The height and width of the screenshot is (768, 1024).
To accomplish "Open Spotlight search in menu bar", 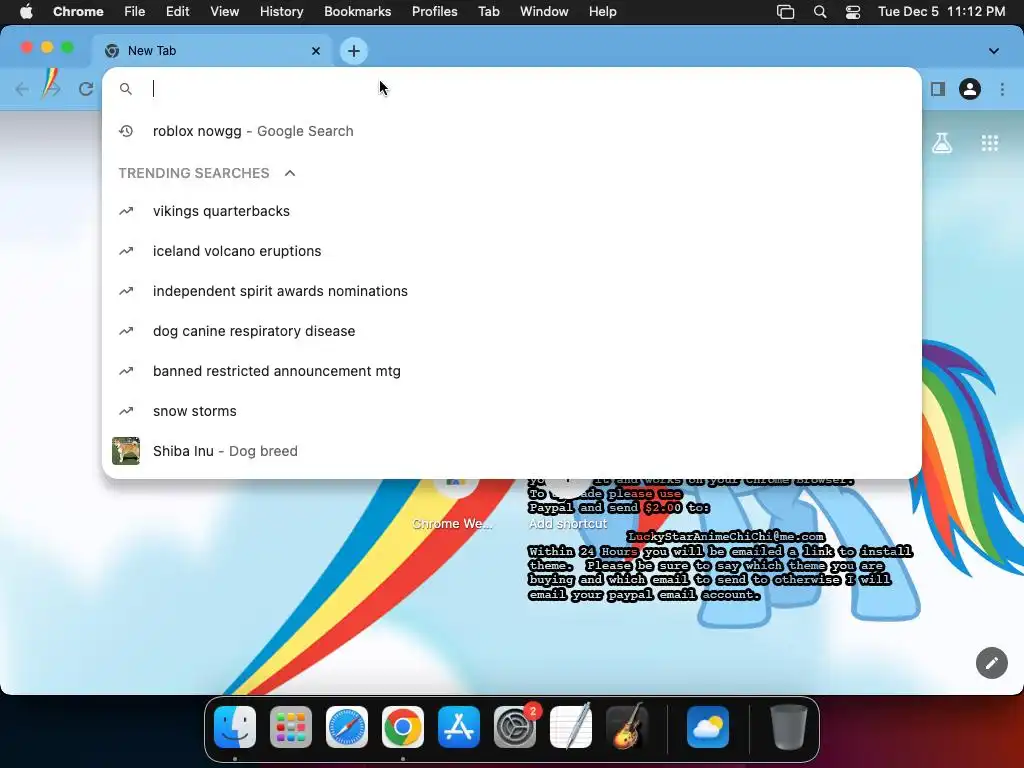I will coord(820,12).
